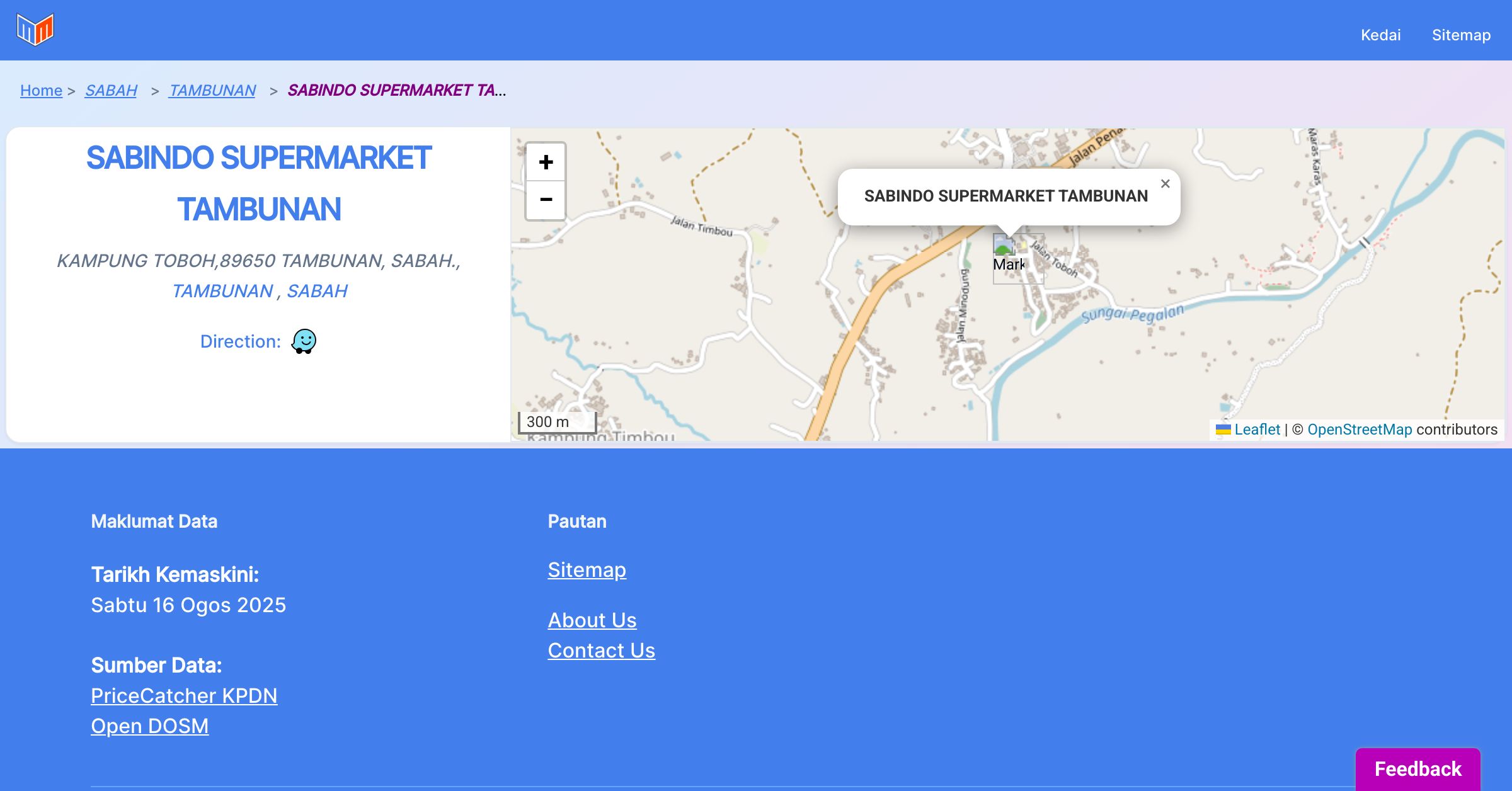Image resolution: width=1512 pixels, height=791 pixels.
Task: Zoom out on the map
Action: pyautogui.click(x=546, y=200)
